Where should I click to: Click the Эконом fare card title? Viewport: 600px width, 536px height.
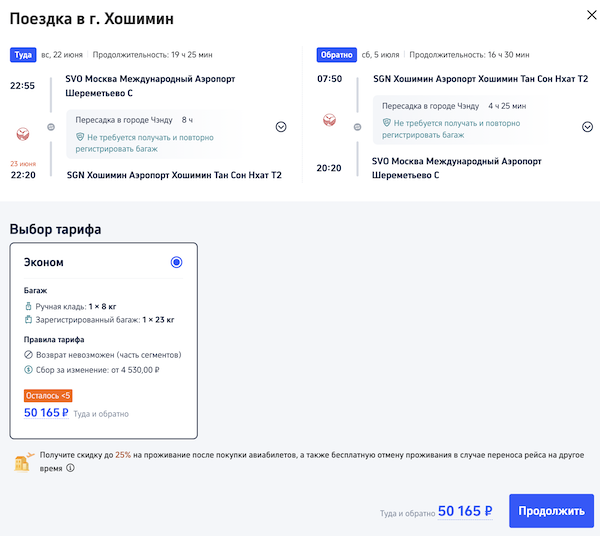[x=44, y=262]
